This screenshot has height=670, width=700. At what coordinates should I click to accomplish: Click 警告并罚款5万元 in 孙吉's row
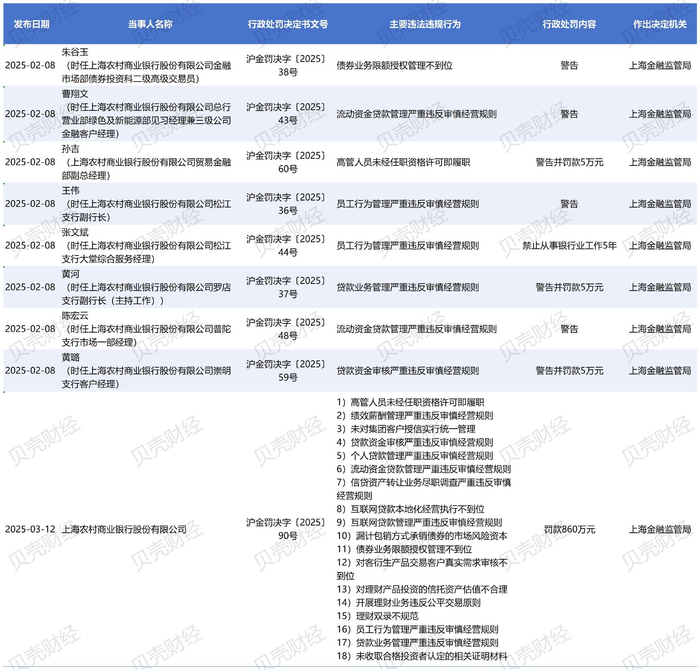pos(569,162)
